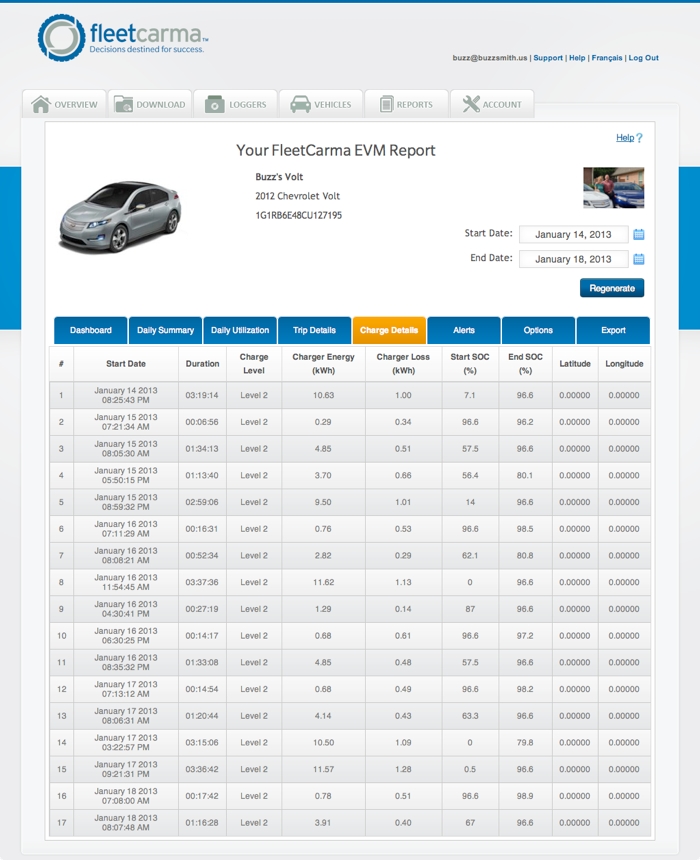Viewport: 700px width, 860px height.
Task: Click the FleetCarma logo
Action: pos(122,38)
